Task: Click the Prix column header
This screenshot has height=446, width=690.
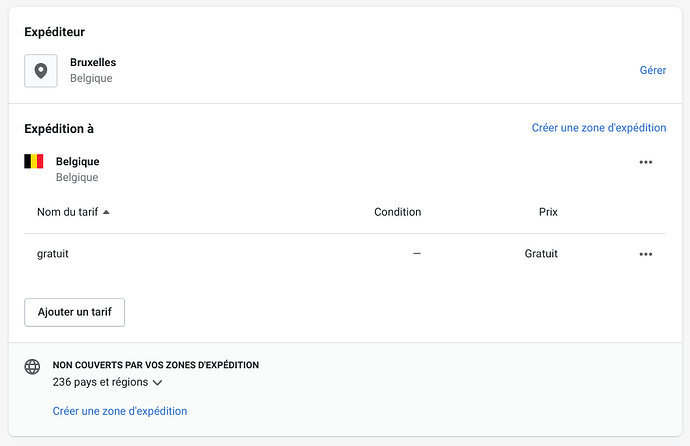Action: pos(548,212)
